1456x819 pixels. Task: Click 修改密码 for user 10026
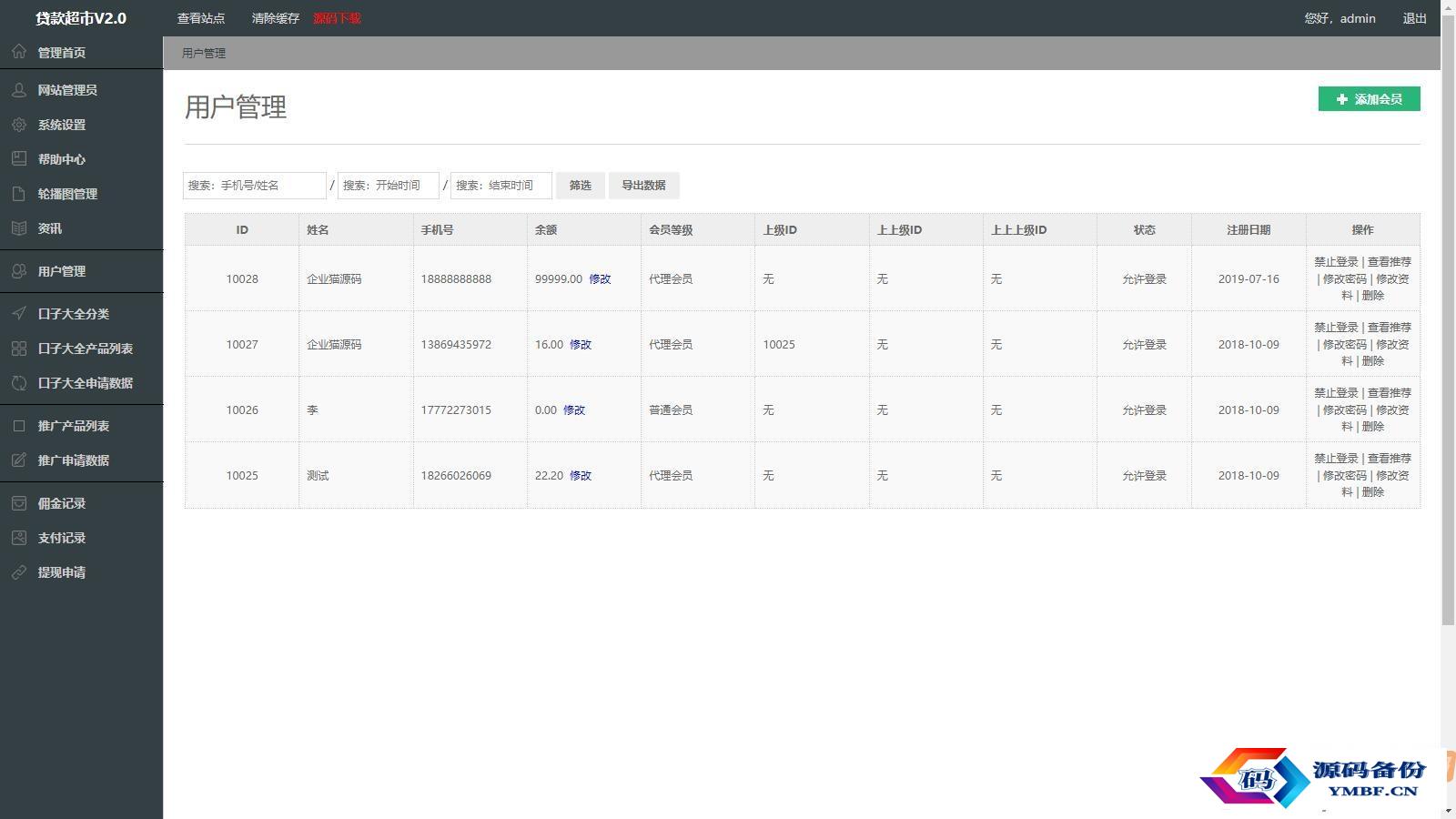coord(1345,410)
